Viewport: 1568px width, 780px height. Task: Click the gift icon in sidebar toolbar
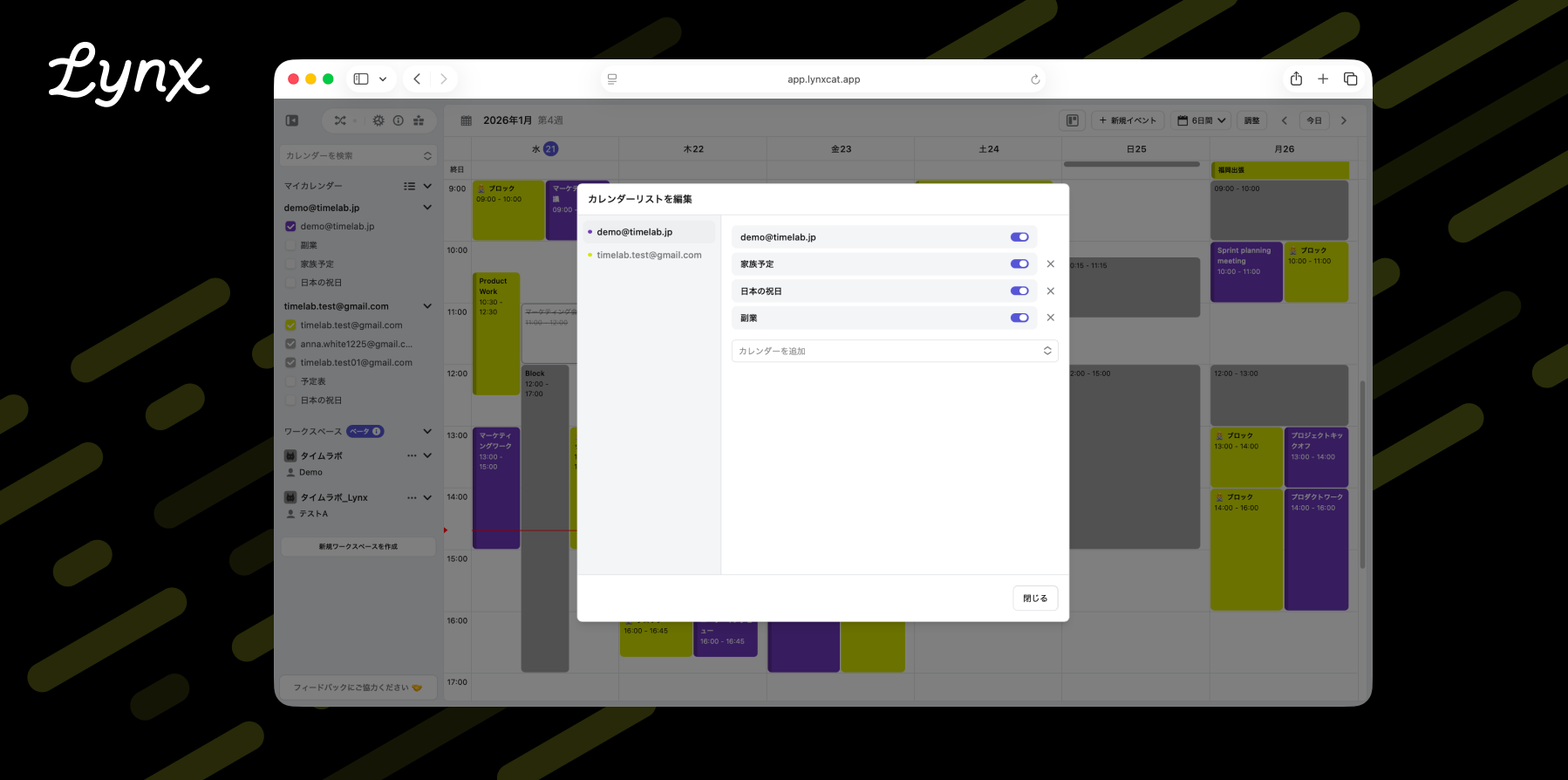coord(419,120)
